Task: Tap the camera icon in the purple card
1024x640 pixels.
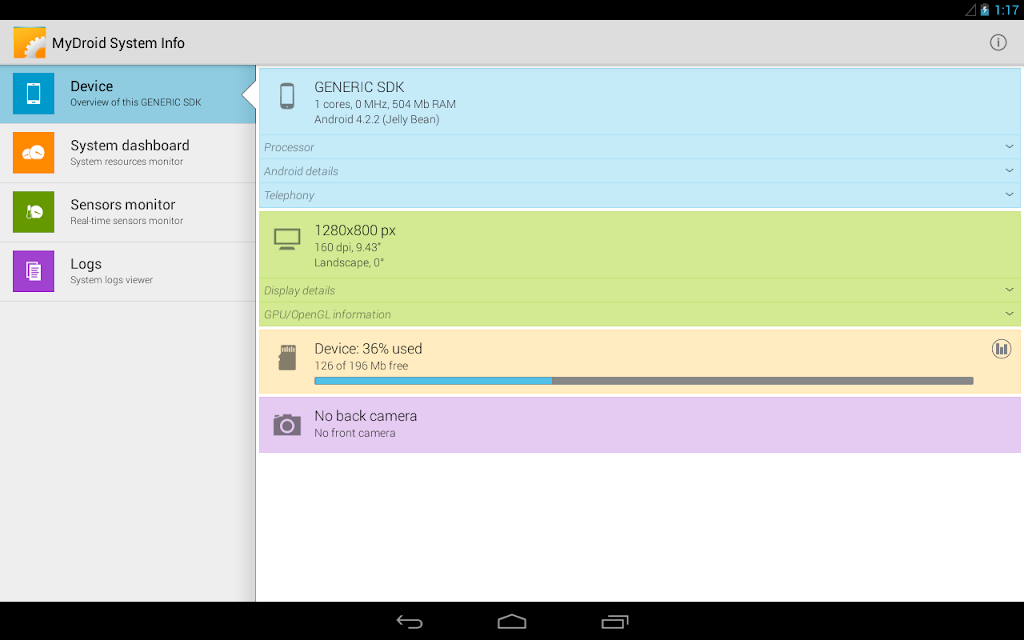Action: point(287,424)
